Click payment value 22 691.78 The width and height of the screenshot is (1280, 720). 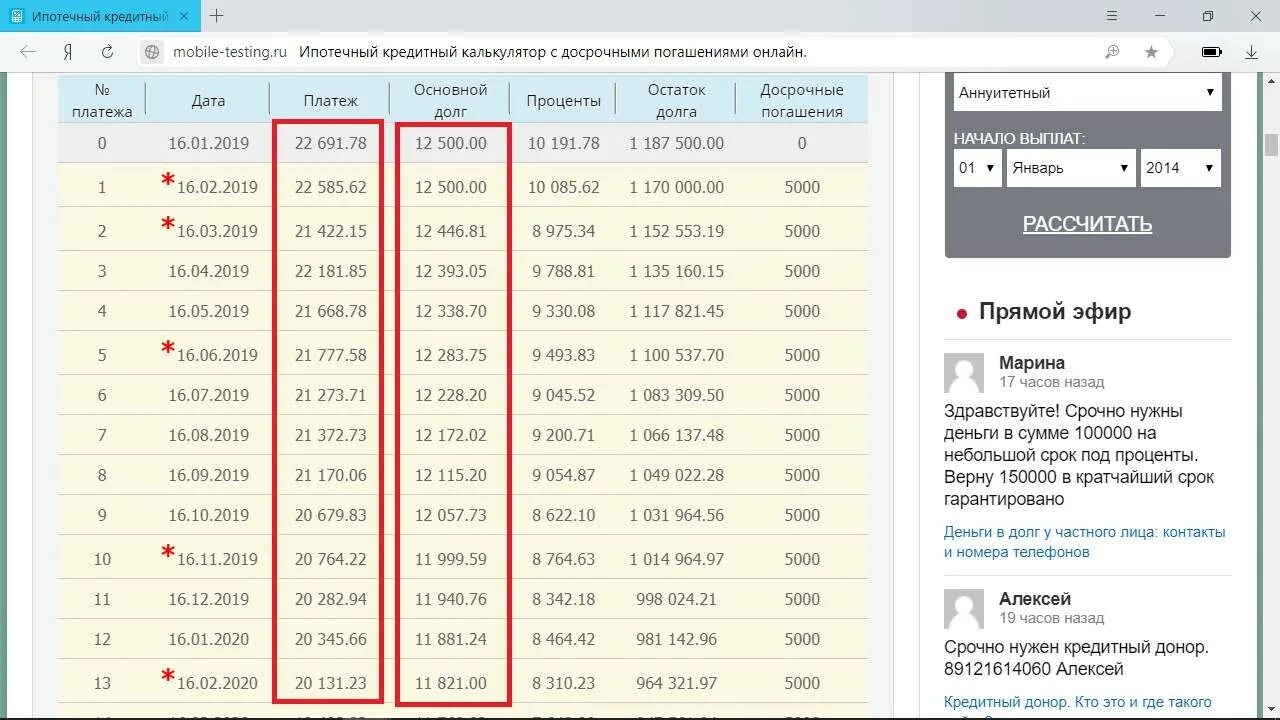pos(330,143)
